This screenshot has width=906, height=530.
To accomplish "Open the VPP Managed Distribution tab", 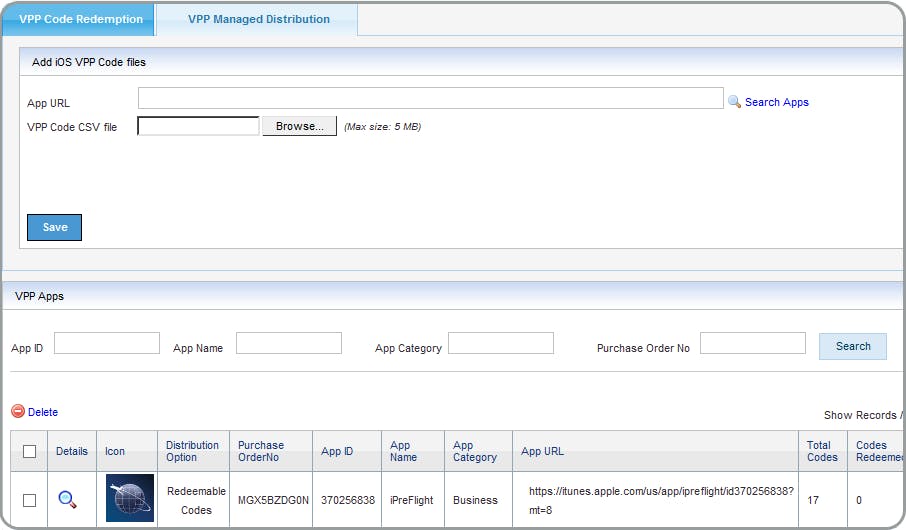I will coord(258,19).
